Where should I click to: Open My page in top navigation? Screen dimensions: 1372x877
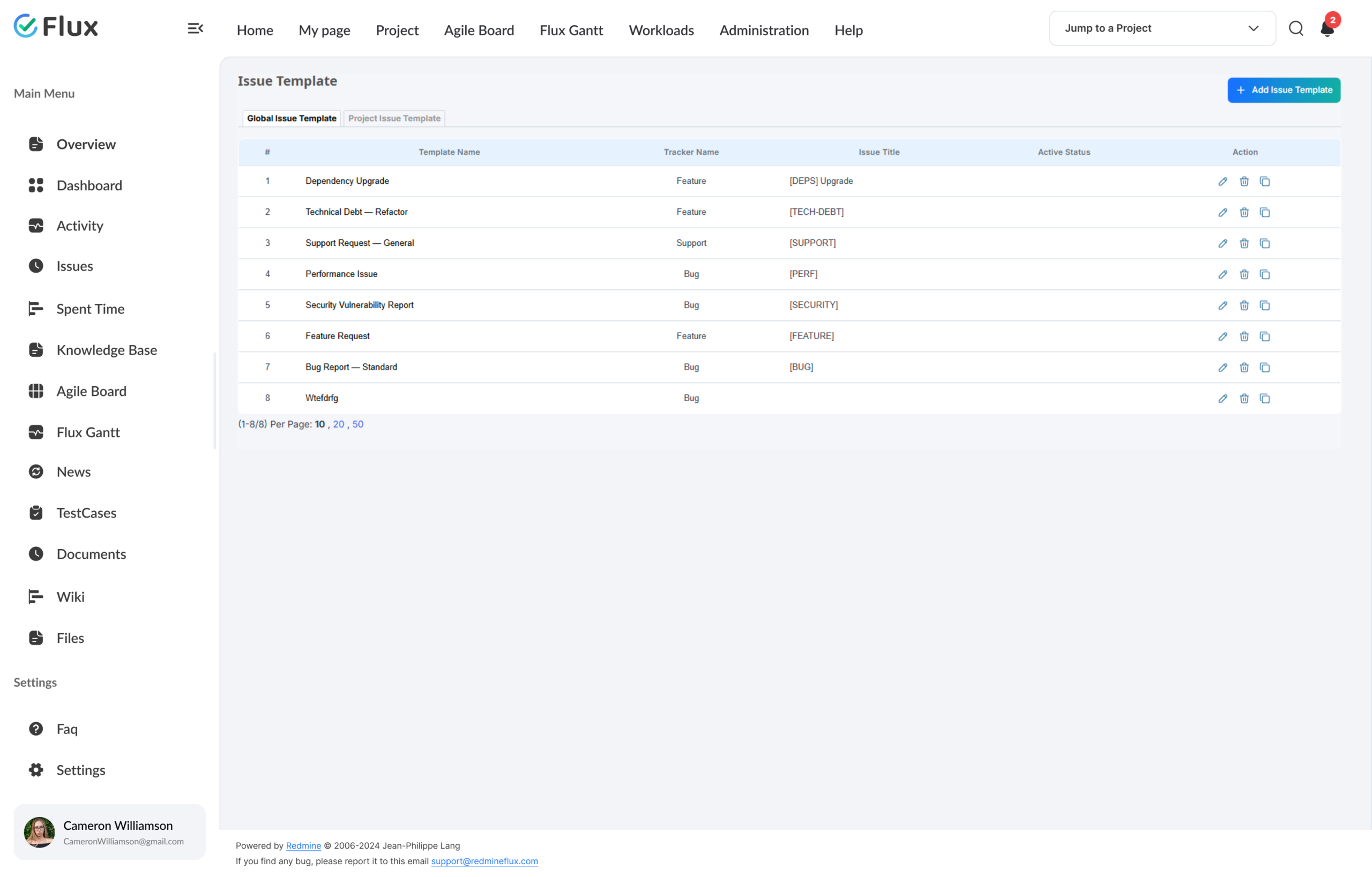click(x=324, y=30)
